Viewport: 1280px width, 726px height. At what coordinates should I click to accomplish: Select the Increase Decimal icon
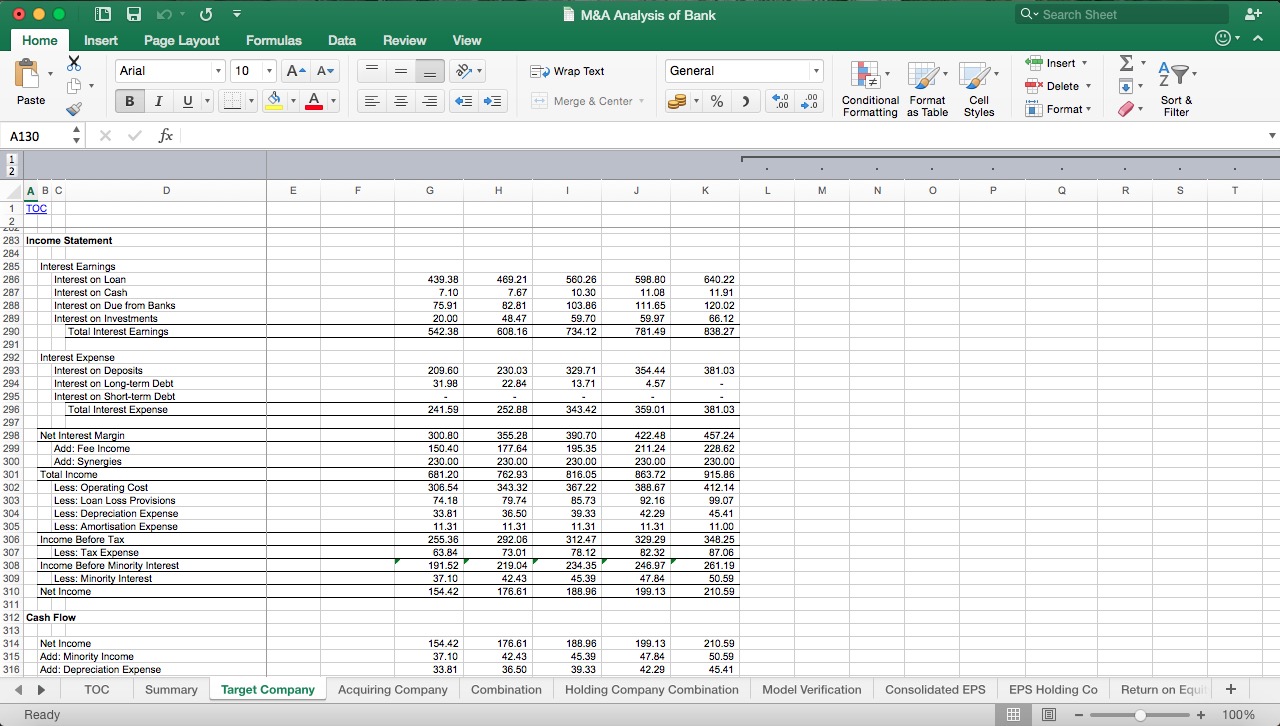780,101
